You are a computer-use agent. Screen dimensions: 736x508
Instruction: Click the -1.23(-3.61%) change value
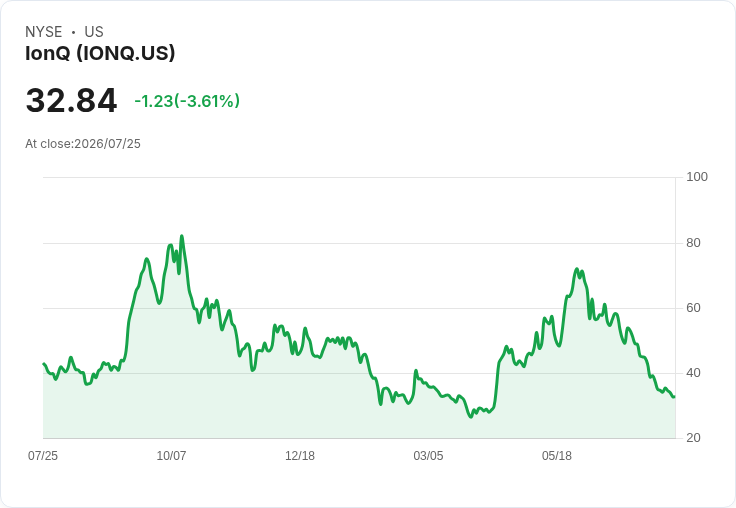click(187, 101)
